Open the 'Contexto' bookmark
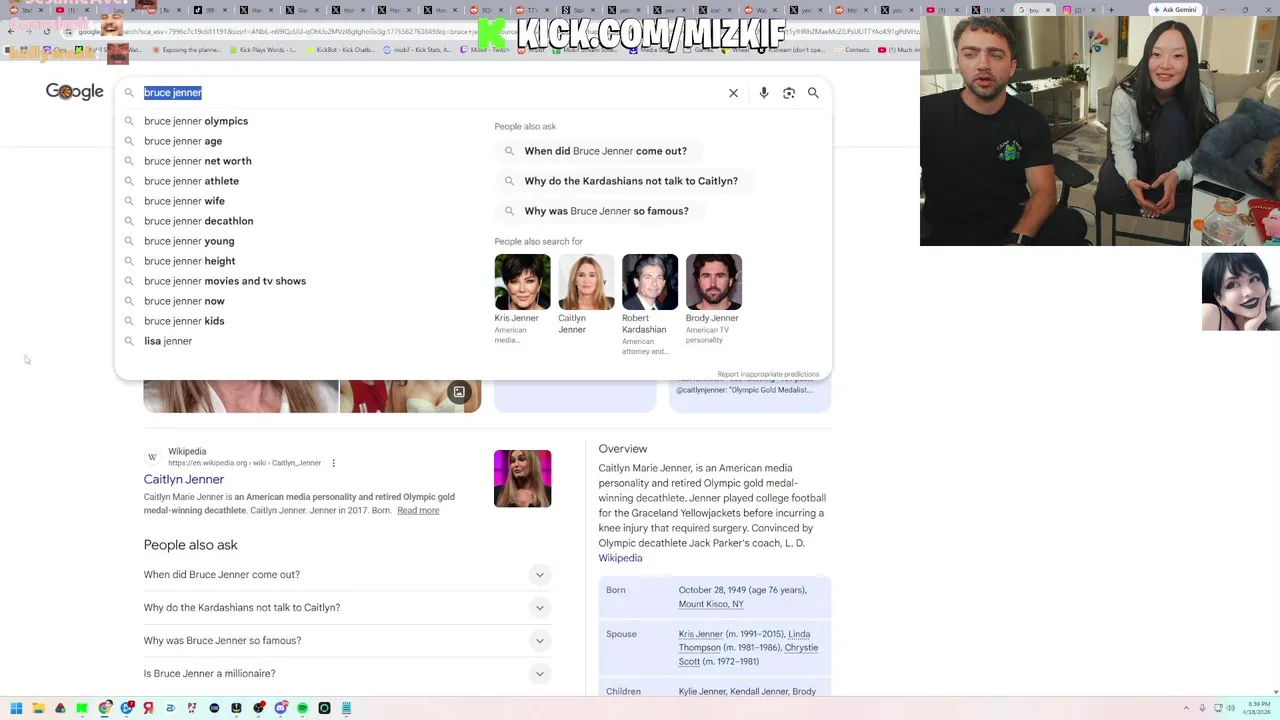The width and height of the screenshot is (1280, 720). pos(852,49)
